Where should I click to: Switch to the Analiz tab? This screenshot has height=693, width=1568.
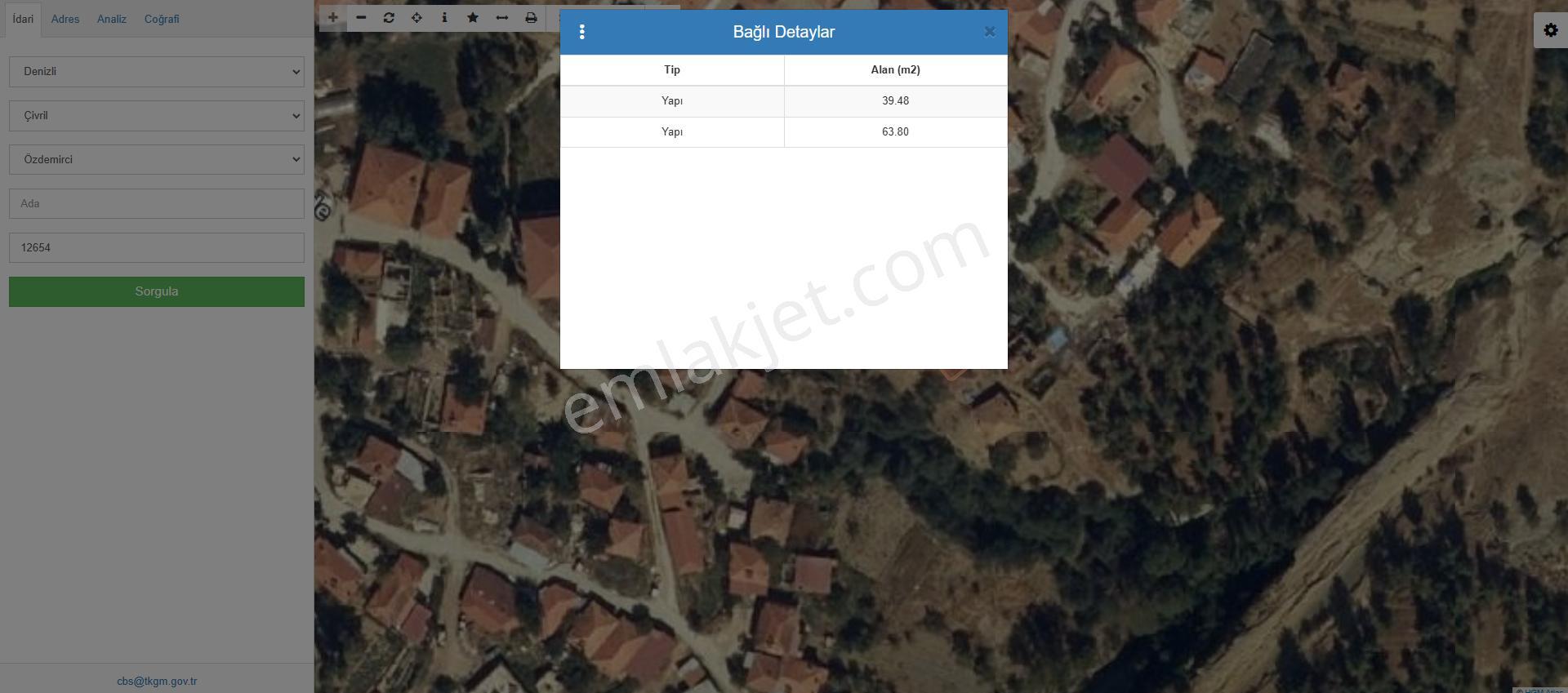point(112,19)
